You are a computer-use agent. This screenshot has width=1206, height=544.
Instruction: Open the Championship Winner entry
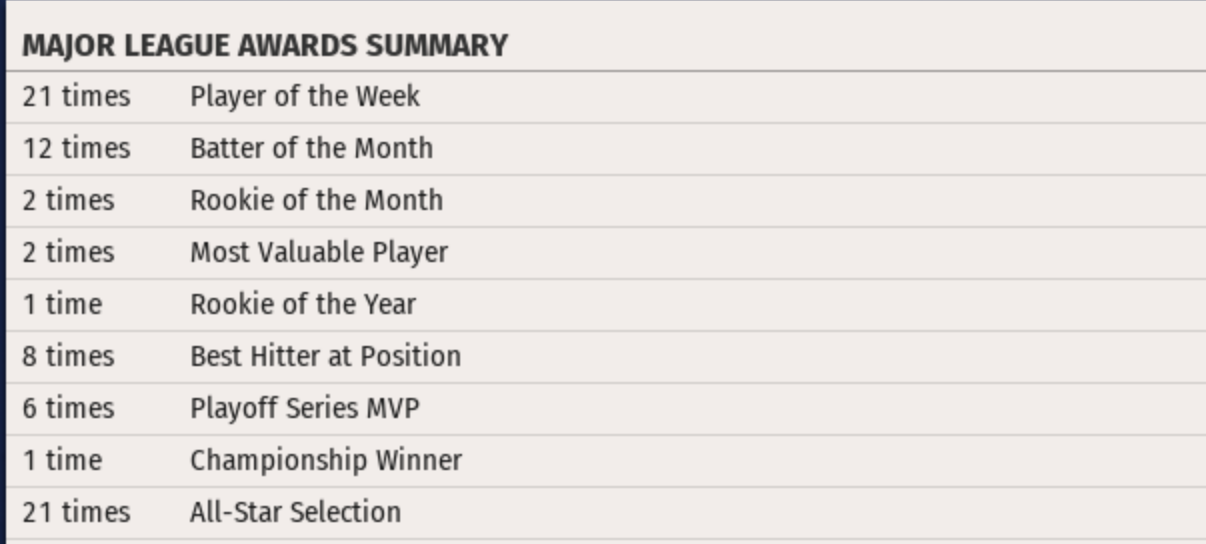[x=326, y=460]
